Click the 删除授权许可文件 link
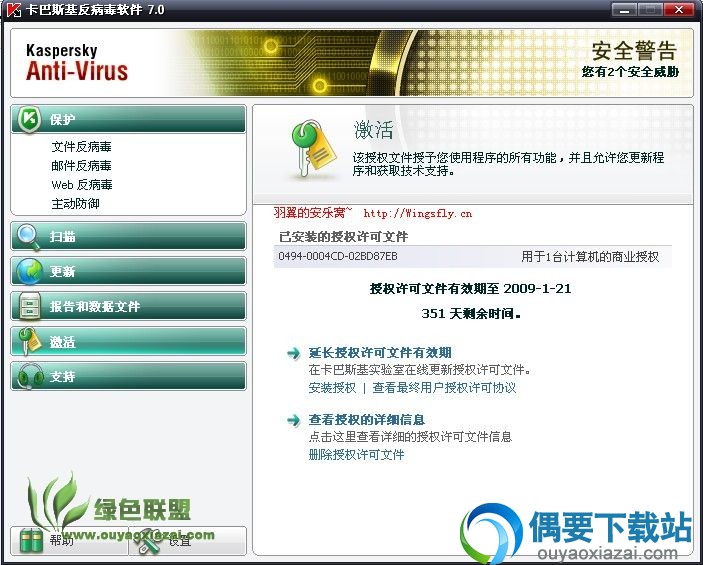703x565 pixels. 356,455
